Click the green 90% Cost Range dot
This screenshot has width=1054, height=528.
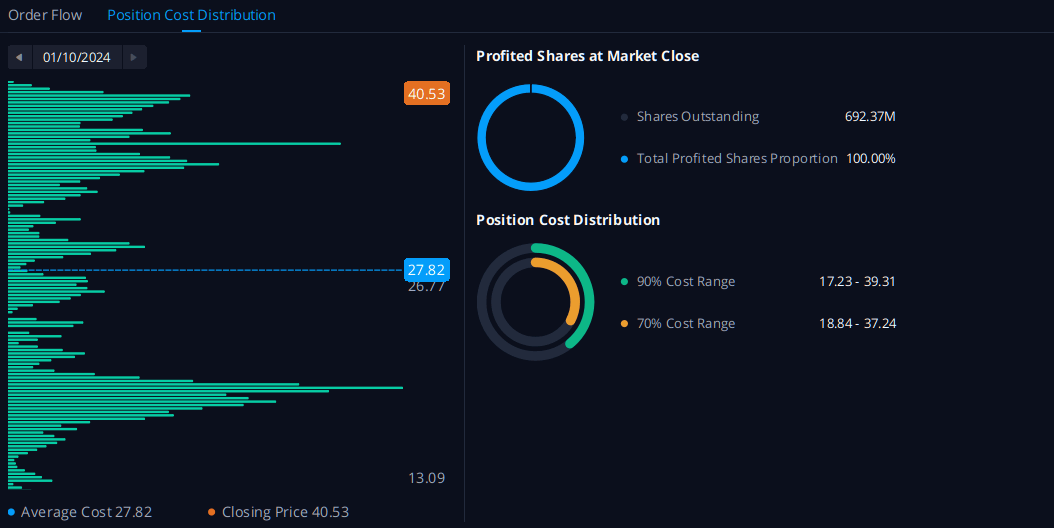point(625,282)
